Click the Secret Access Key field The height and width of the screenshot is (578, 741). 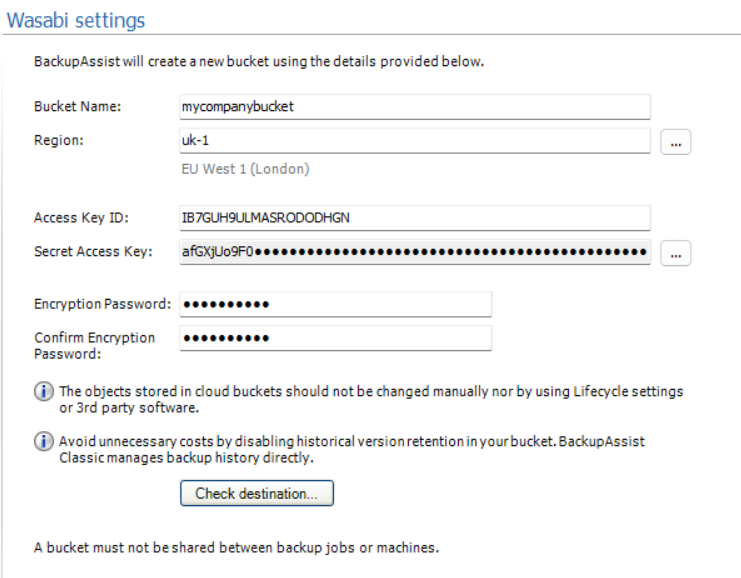415,252
